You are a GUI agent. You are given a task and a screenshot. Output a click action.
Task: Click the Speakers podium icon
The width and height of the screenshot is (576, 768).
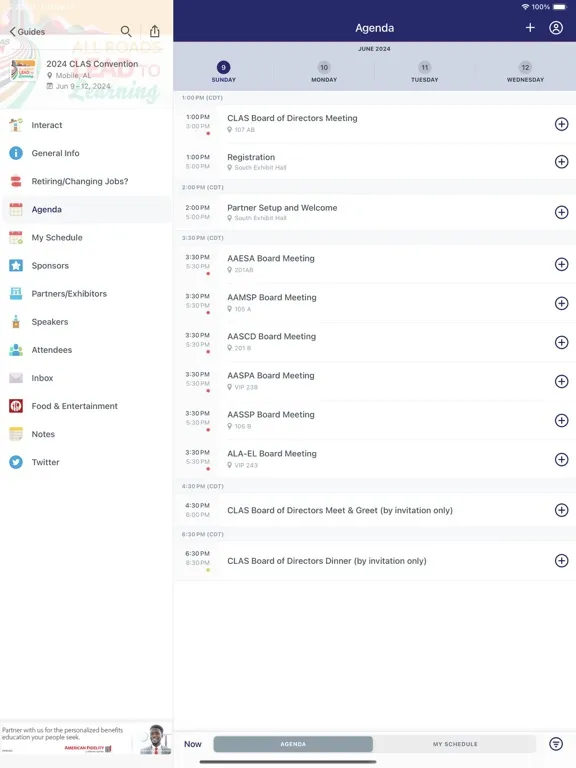click(16, 322)
